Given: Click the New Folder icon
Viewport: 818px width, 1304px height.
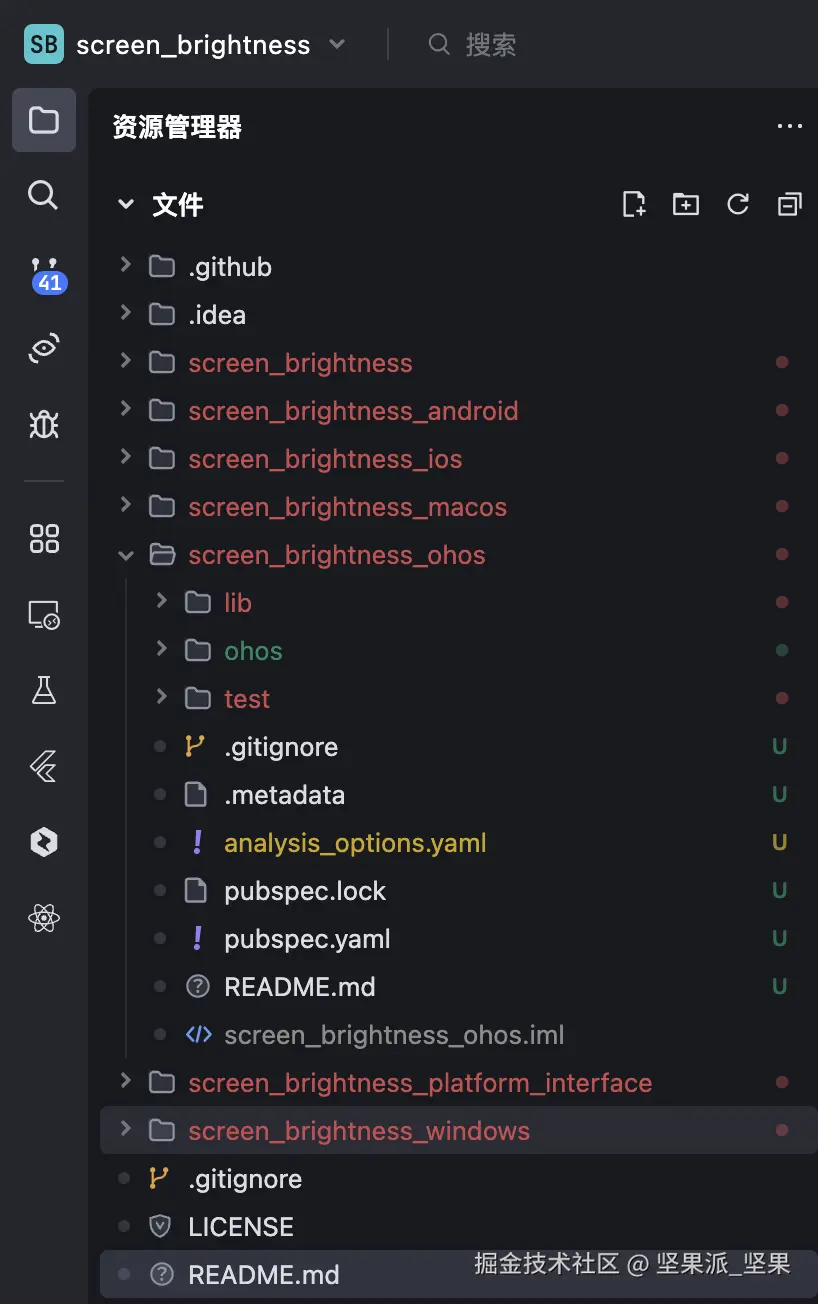Looking at the screenshot, I should click(x=686, y=204).
